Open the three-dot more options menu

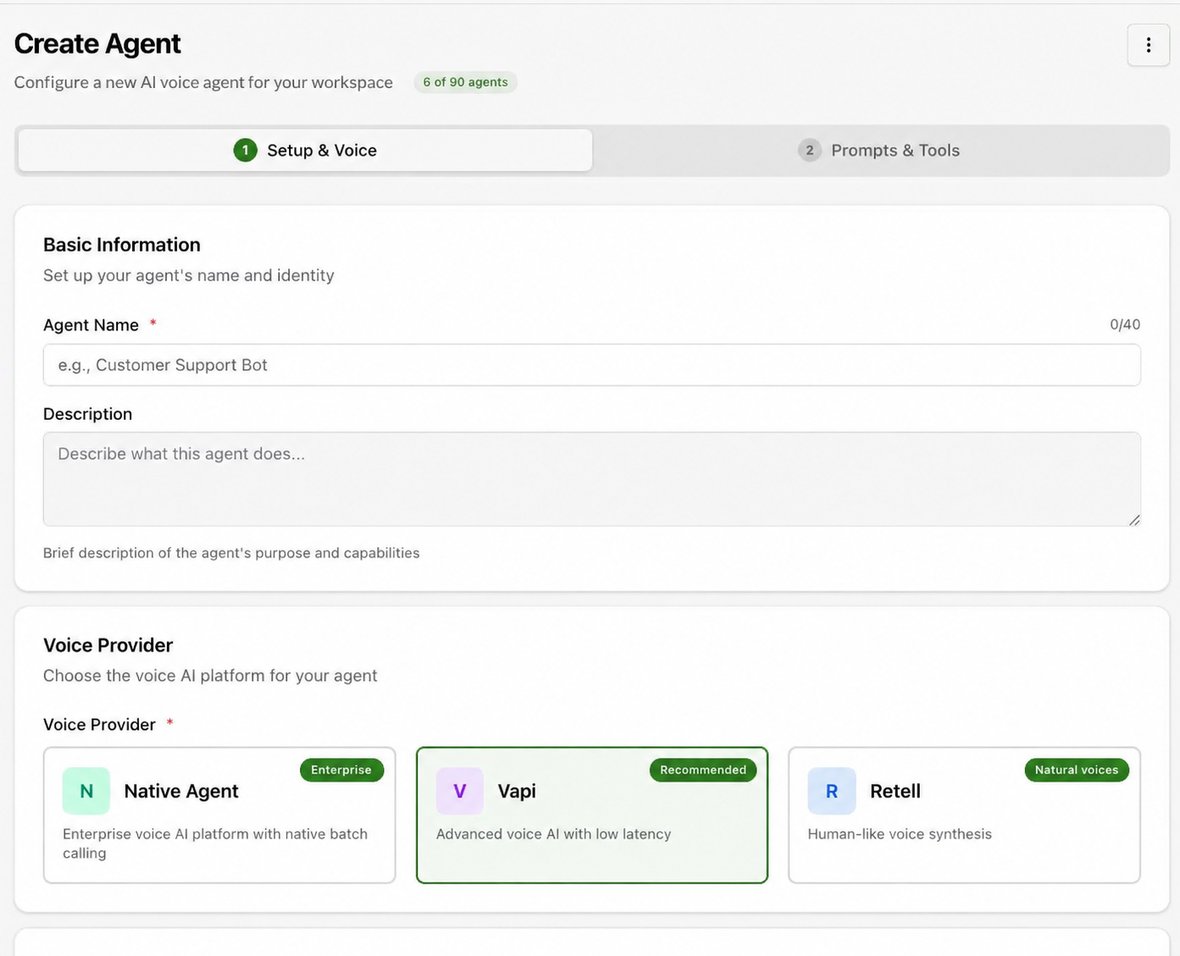[1148, 45]
